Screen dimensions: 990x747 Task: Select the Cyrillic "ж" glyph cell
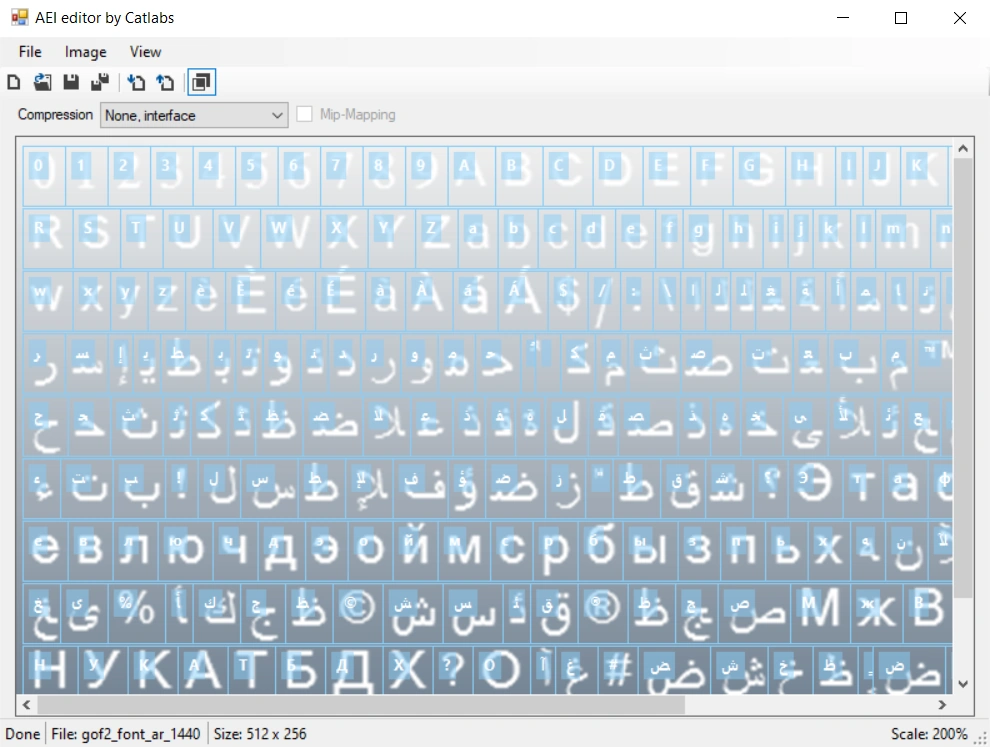coord(877,613)
